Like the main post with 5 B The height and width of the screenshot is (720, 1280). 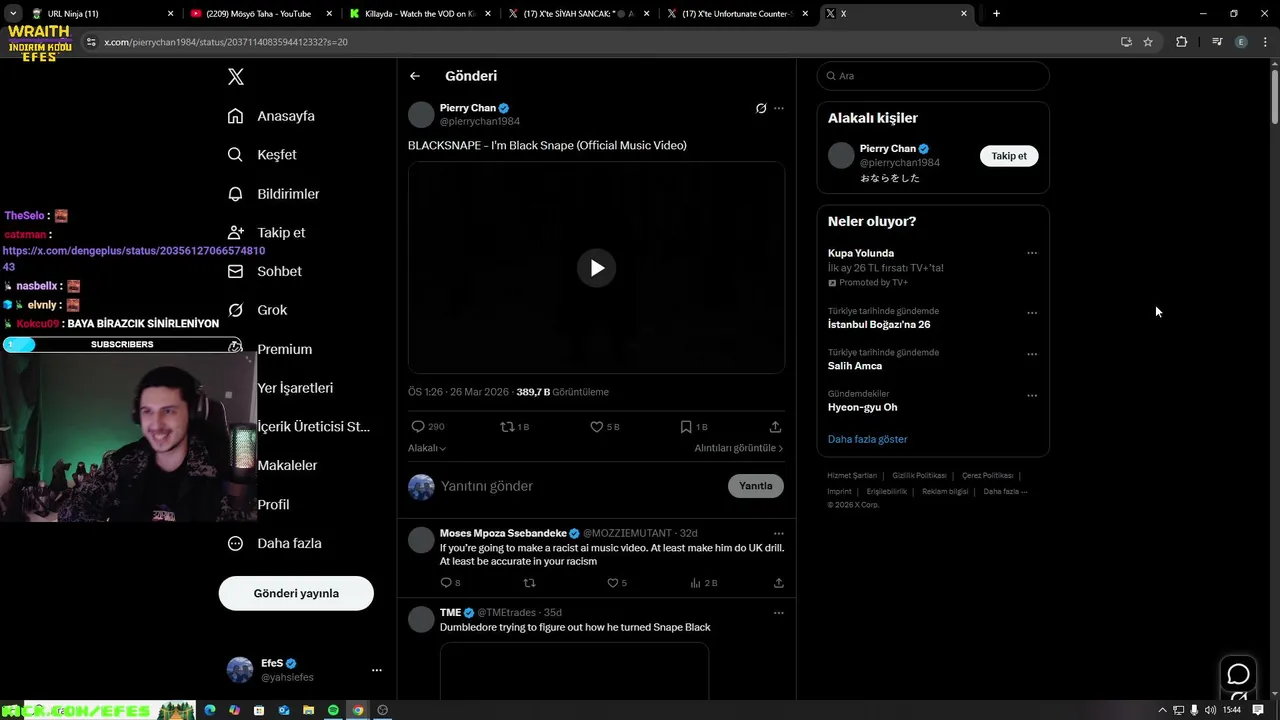(604, 427)
